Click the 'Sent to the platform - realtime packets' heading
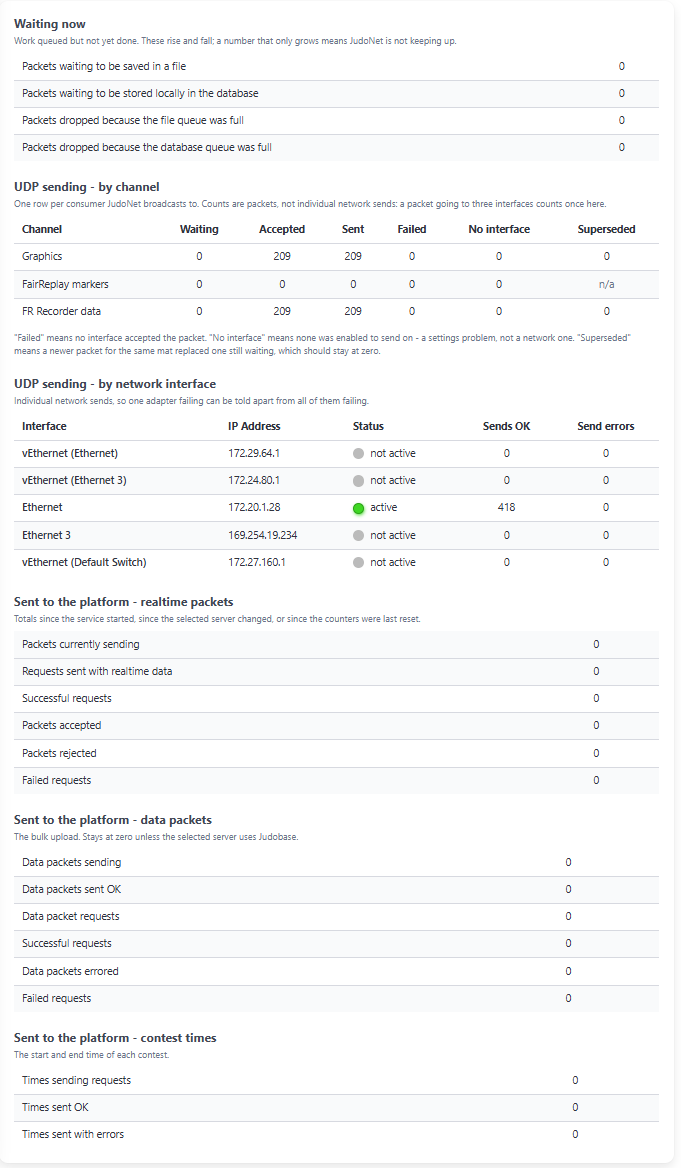This screenshot has width=681, height=1168. pyautogui.click(x=124, y=602)
